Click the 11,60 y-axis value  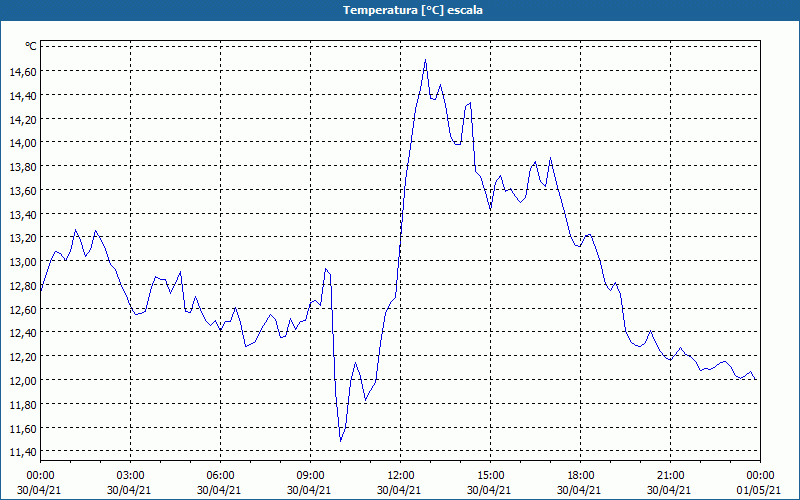click(23, 429)
